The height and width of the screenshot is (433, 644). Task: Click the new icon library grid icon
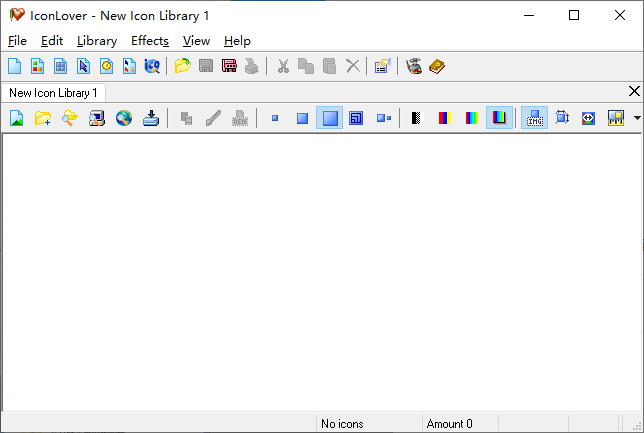[60, 66]
